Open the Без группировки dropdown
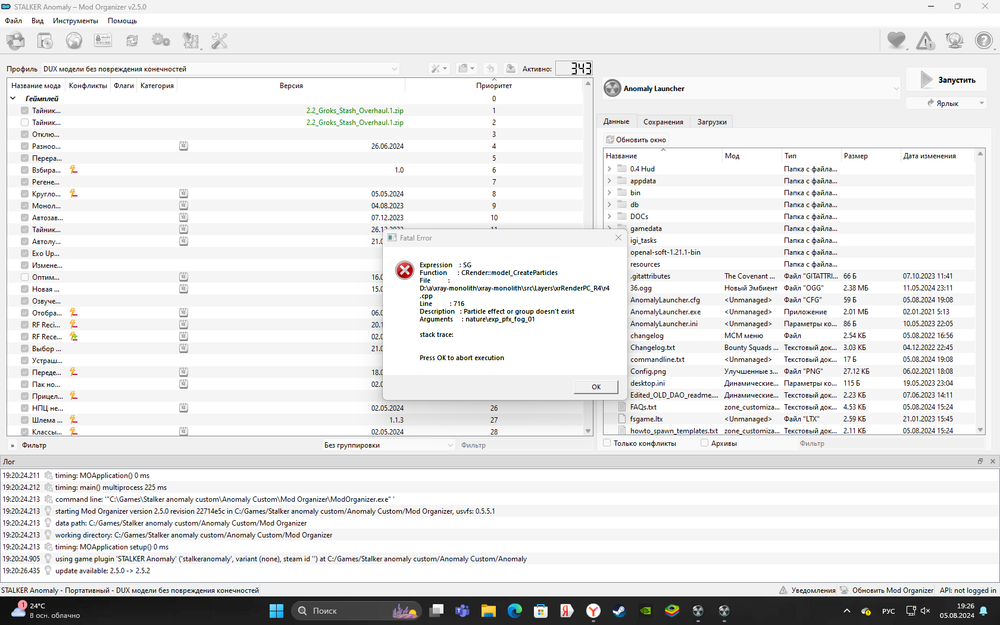Viewport: 1000px width, 625px height. click(390, 443)
